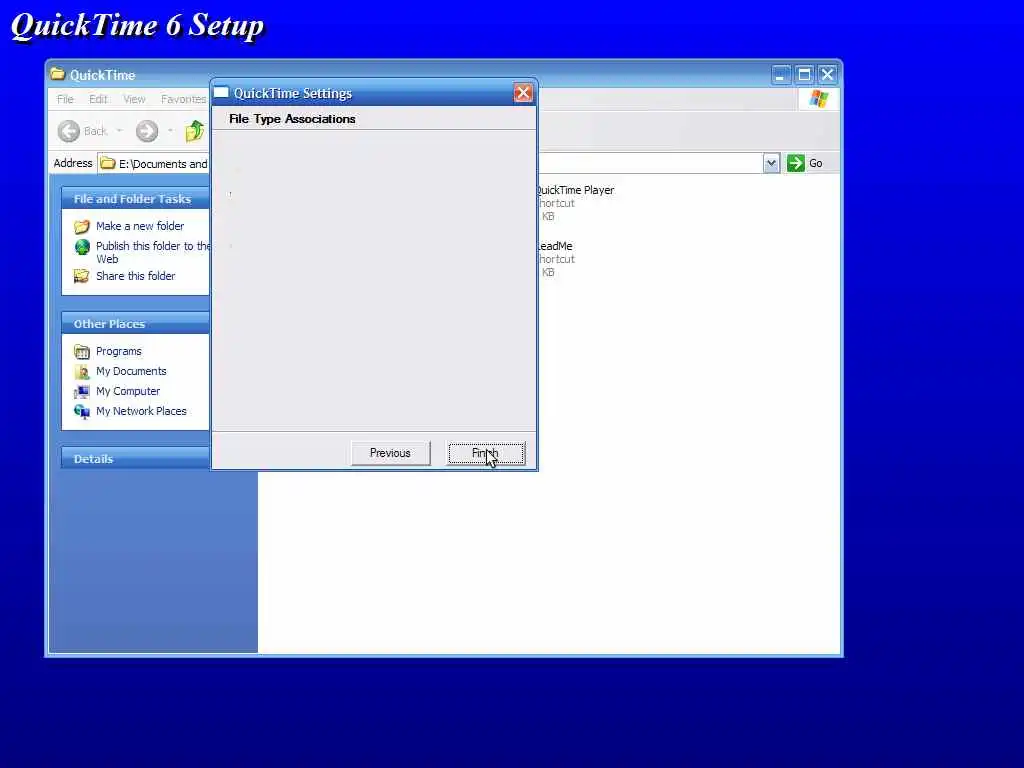Click the My Network Places icon
This screenshot has height=768, width=1024.
82,411
